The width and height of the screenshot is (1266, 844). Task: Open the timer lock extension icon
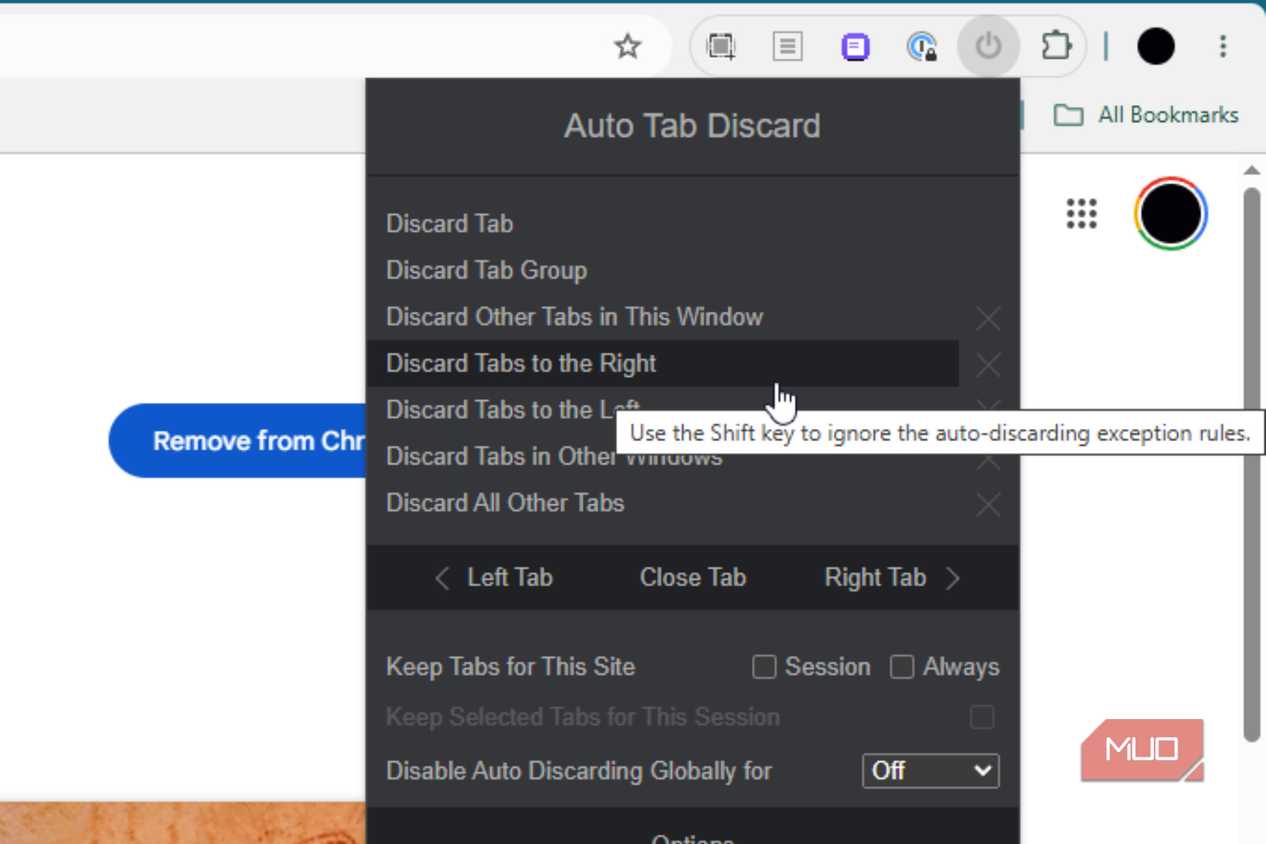(921, 46)
